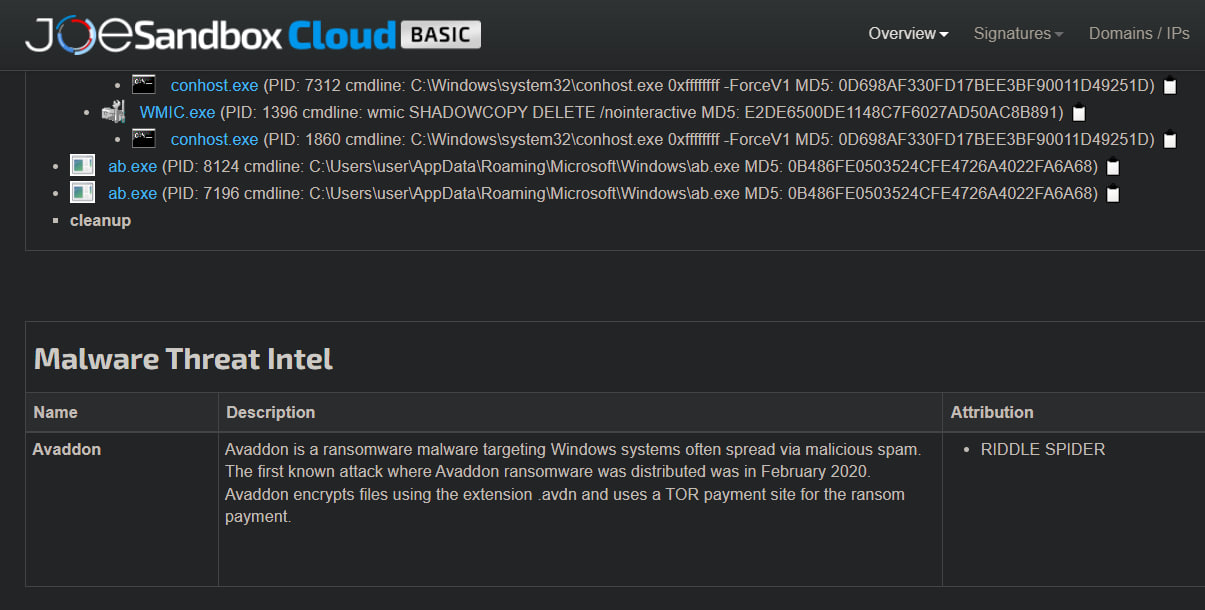The width and height of the screenshot is (1205, 610).
Task: Expand the Signatures dropdown menu
Action: point(1018,34)
